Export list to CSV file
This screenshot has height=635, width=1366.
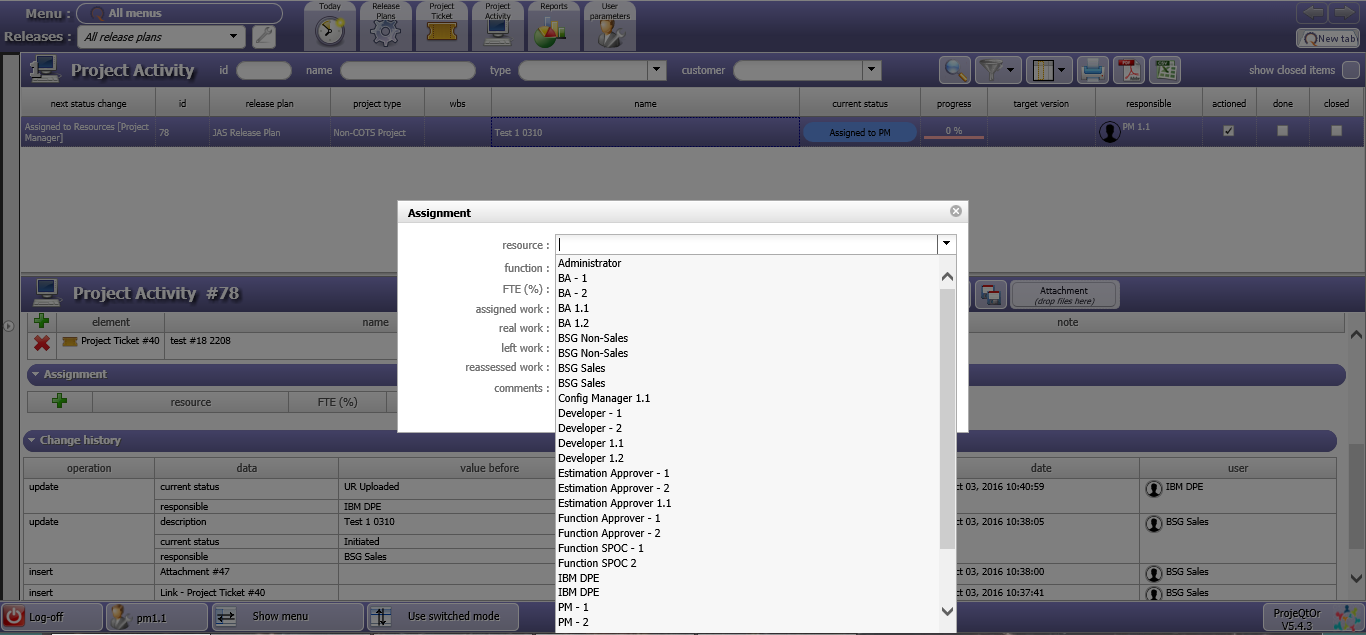[1164, 70]
